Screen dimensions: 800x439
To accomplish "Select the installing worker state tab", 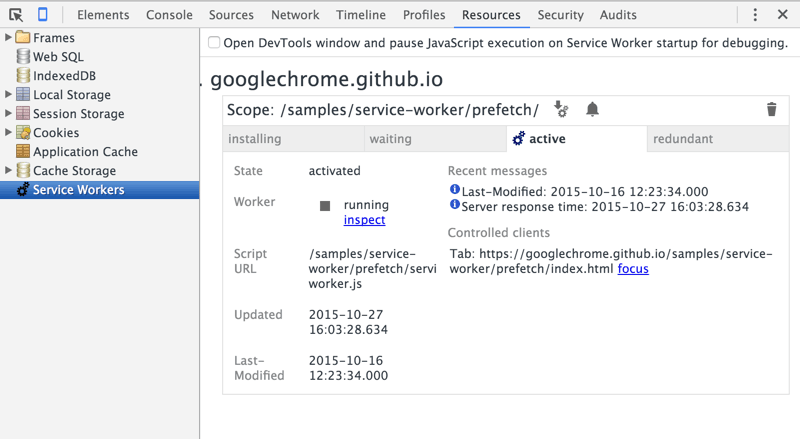I will [x=293, y=139].
